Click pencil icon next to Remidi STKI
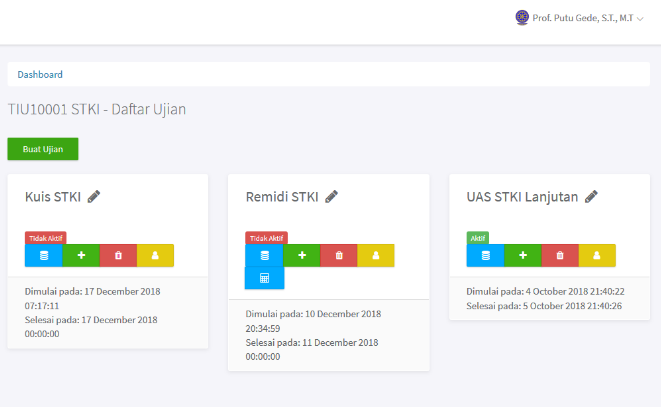Screen dimensions: 661x407 tap(331, 197)
